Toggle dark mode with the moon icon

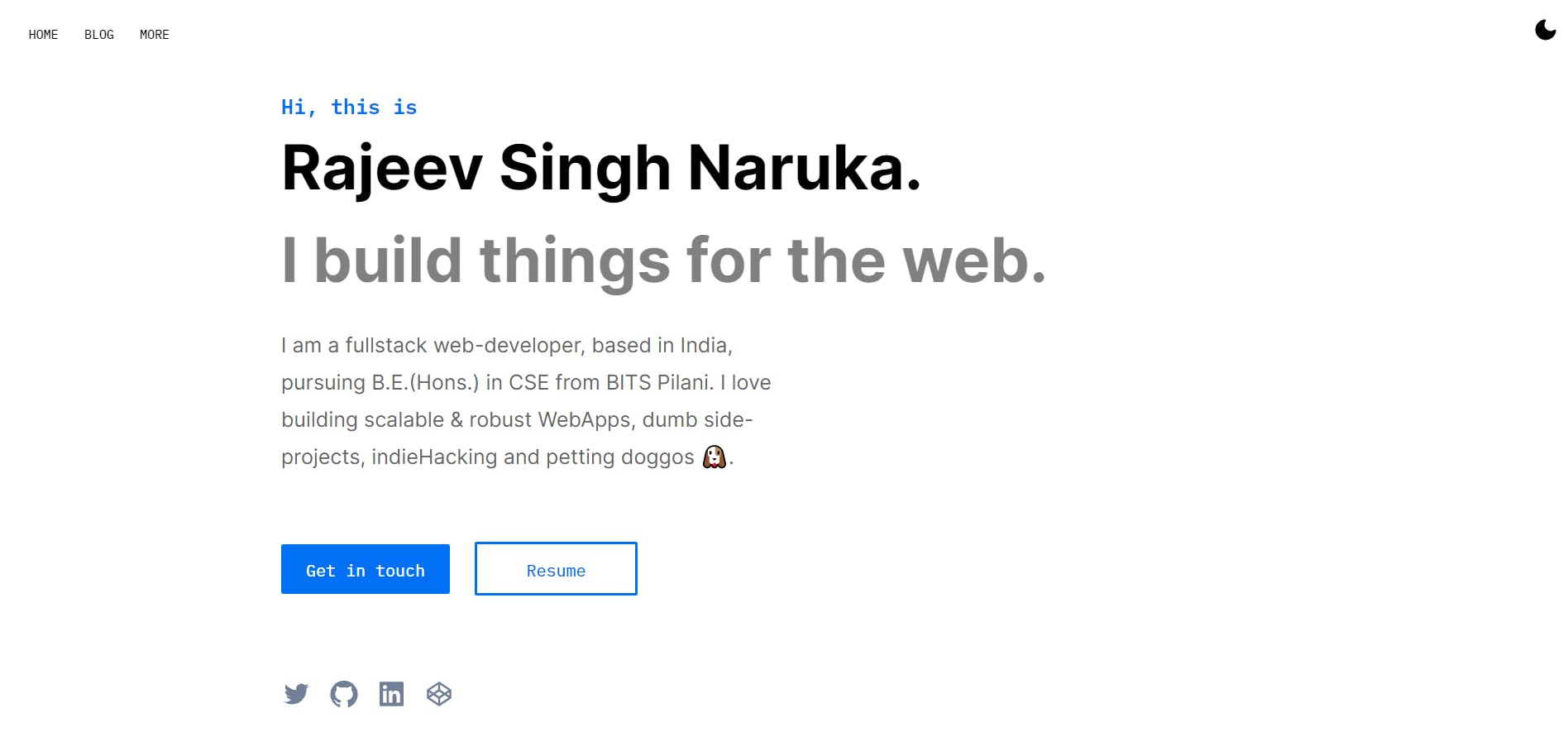point(1545,30)
